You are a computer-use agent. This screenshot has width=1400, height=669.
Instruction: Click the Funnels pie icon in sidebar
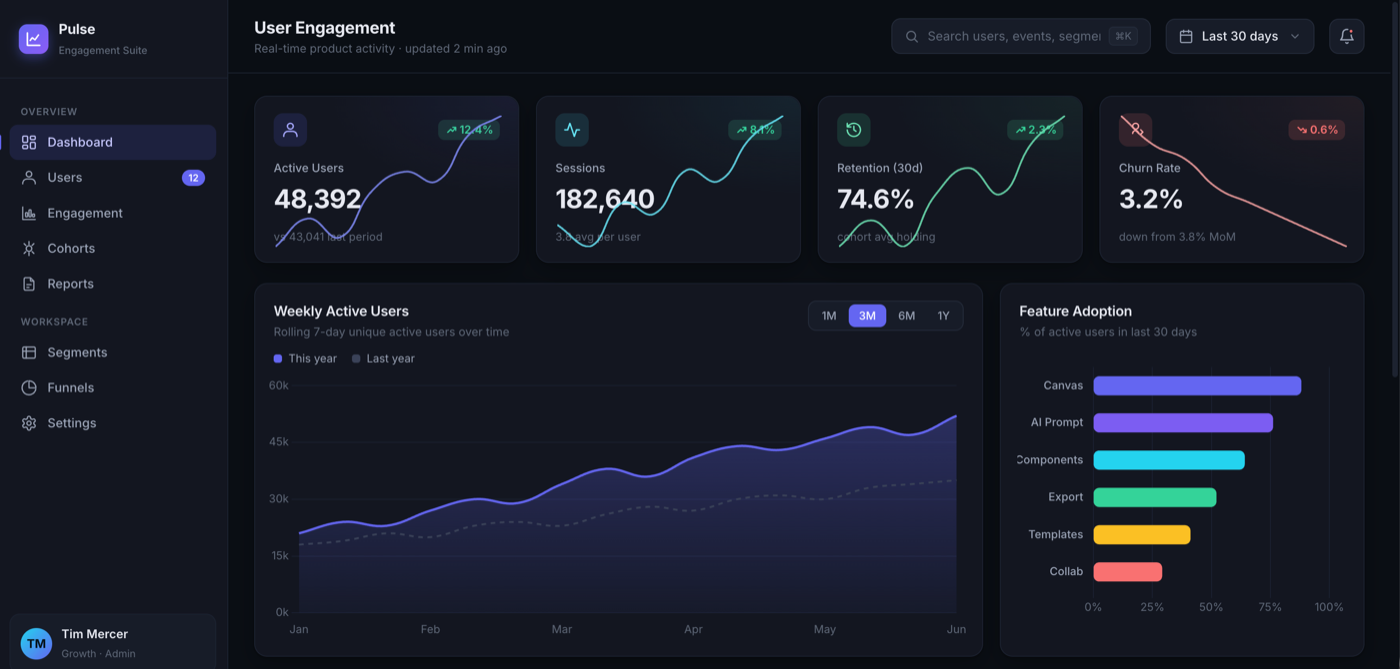coord(29,388)
